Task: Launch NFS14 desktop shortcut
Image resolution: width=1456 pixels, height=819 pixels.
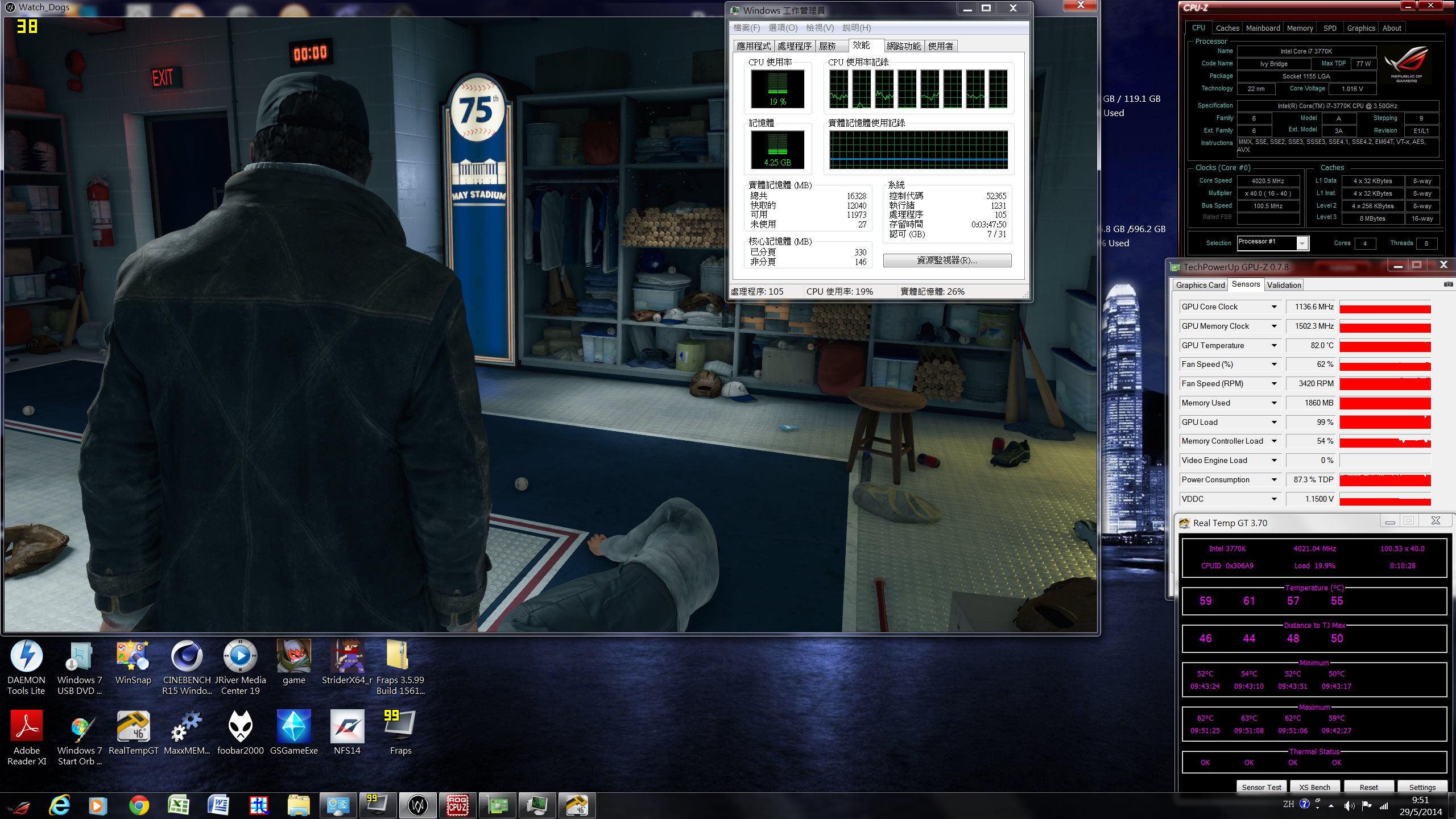Action: pyautogui.click(x=347, y=733)
